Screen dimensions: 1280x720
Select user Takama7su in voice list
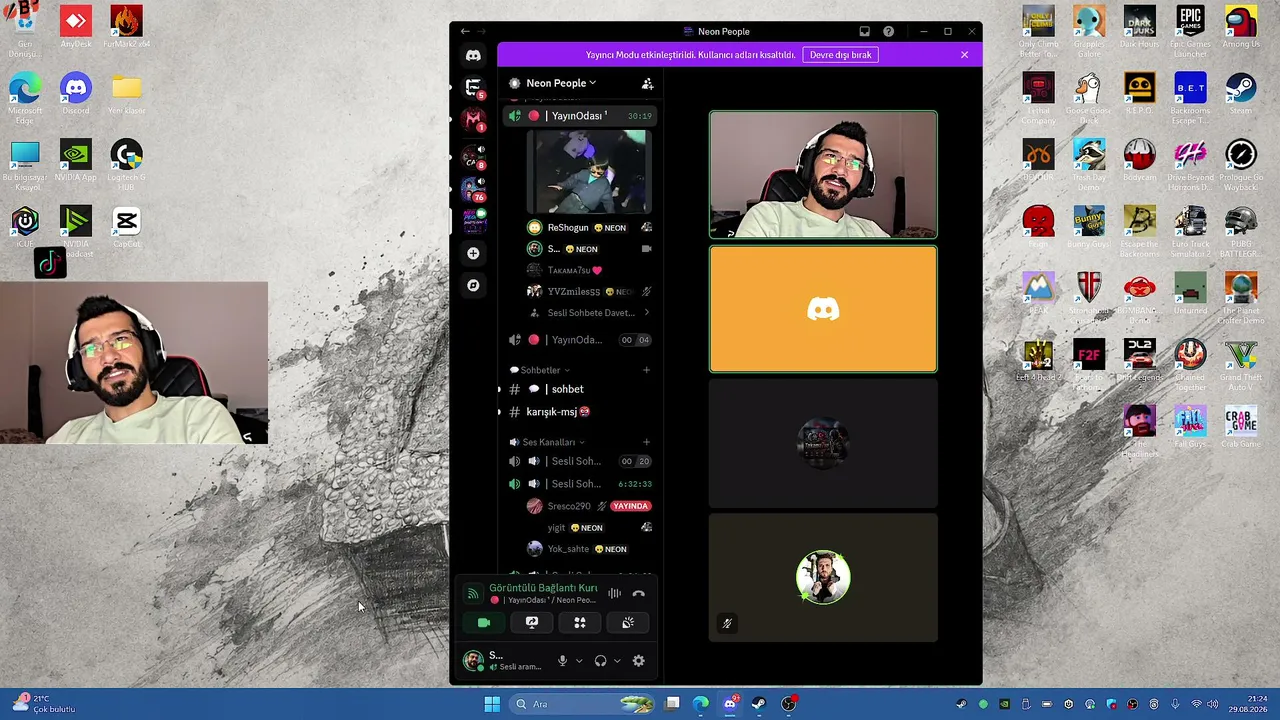pyautogui.click(x=590, y=270)
